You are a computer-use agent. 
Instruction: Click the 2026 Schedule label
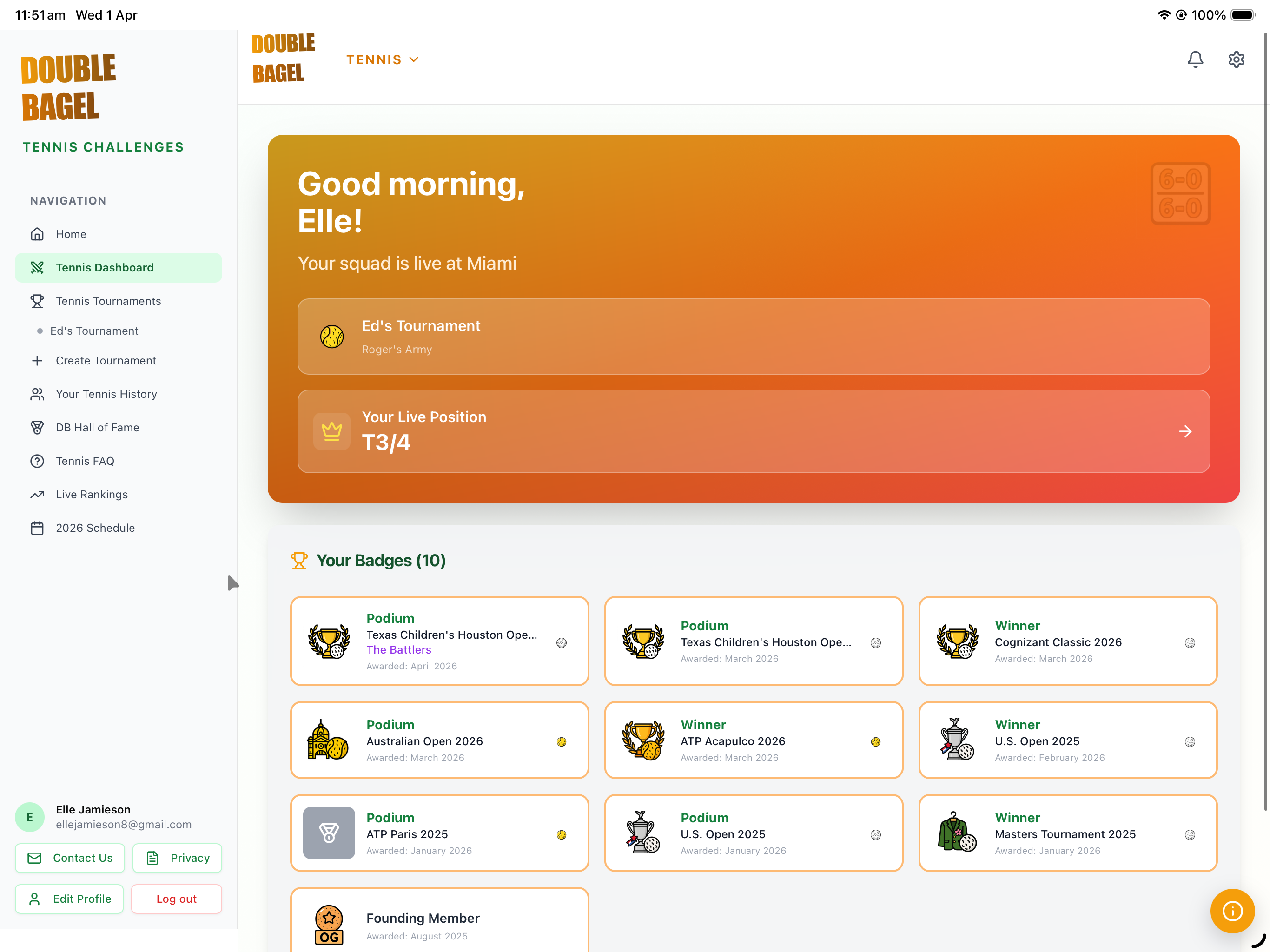pos(95,528)
